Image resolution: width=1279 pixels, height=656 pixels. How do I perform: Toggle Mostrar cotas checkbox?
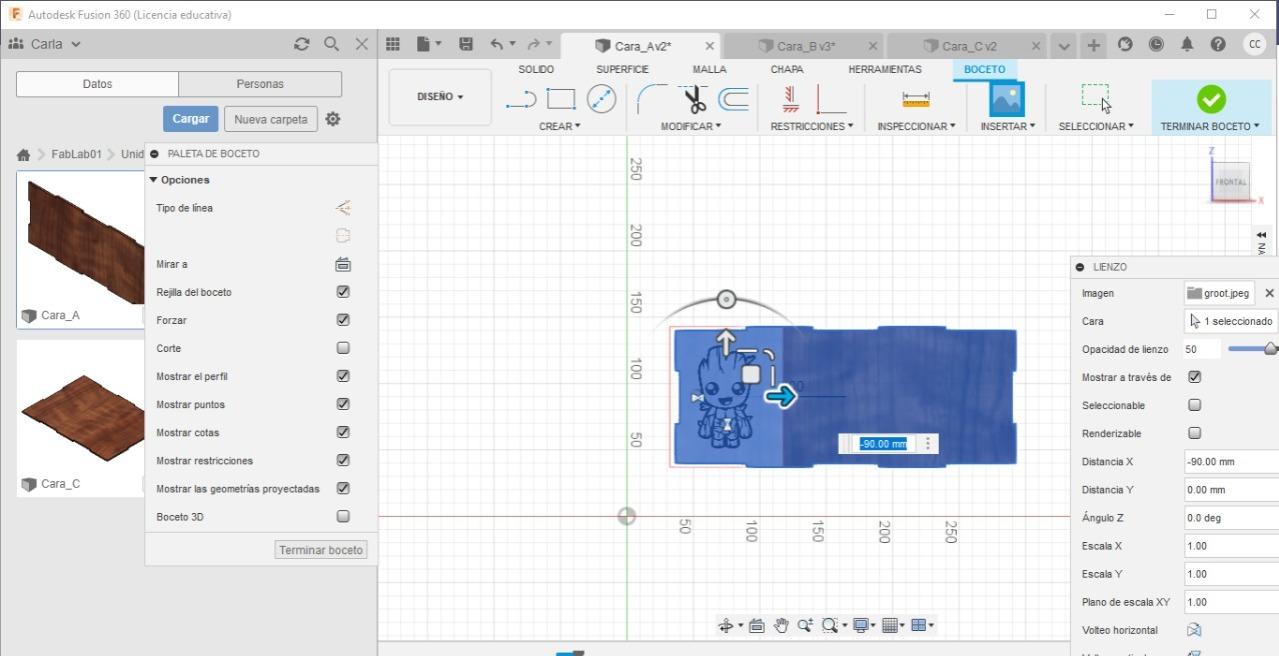(343, 432)
